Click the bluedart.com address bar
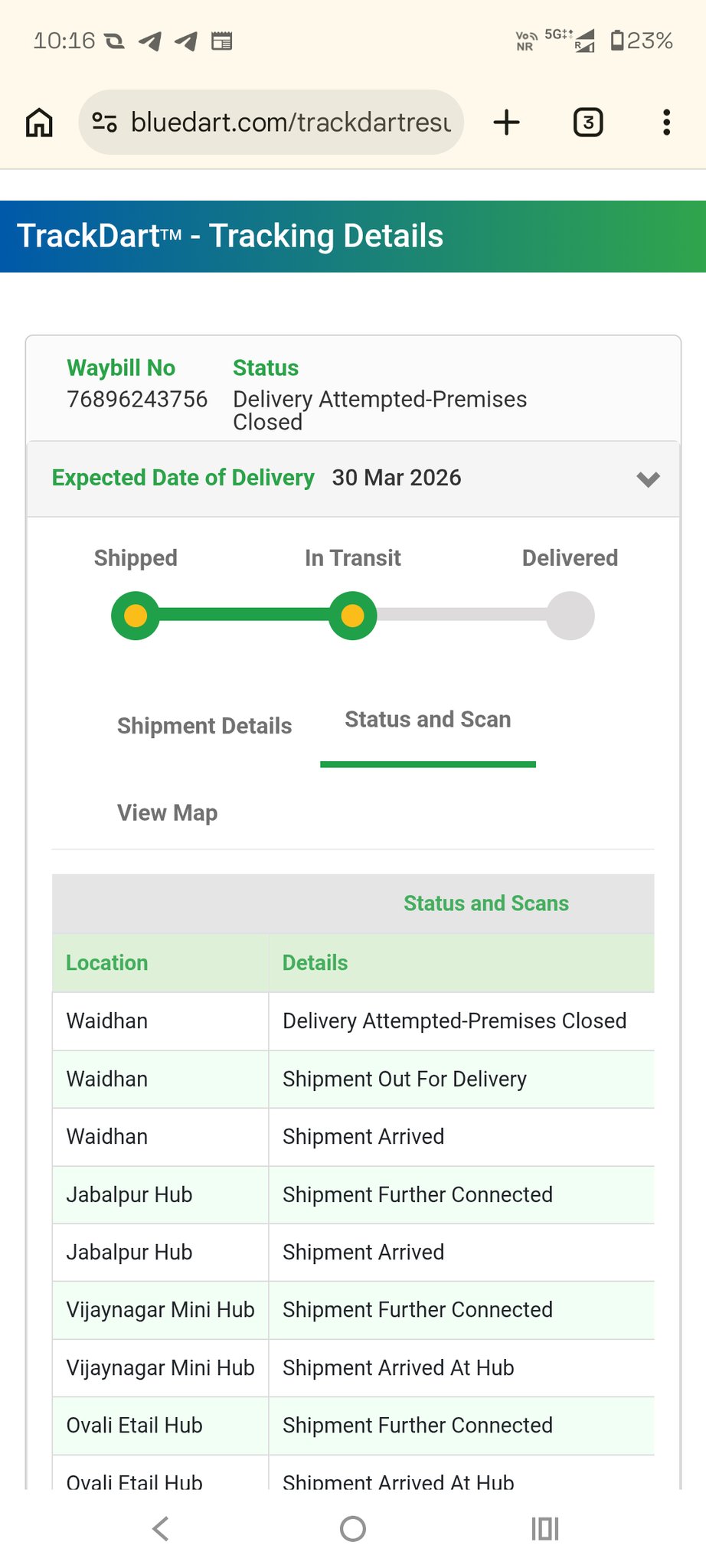 tap(291, 122)
